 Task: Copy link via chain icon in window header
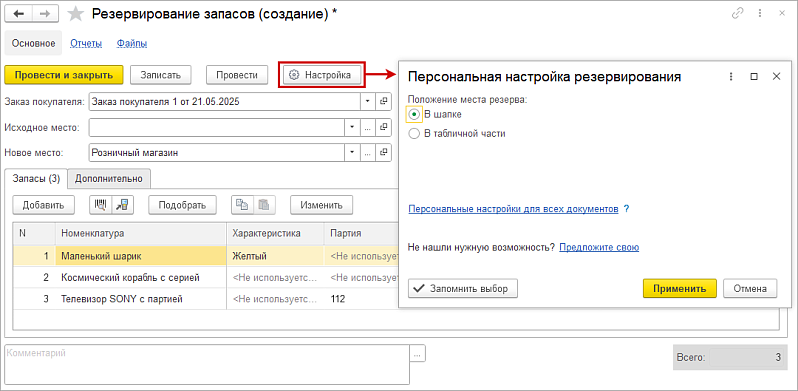pyautogui.click(x=737, y=14)
